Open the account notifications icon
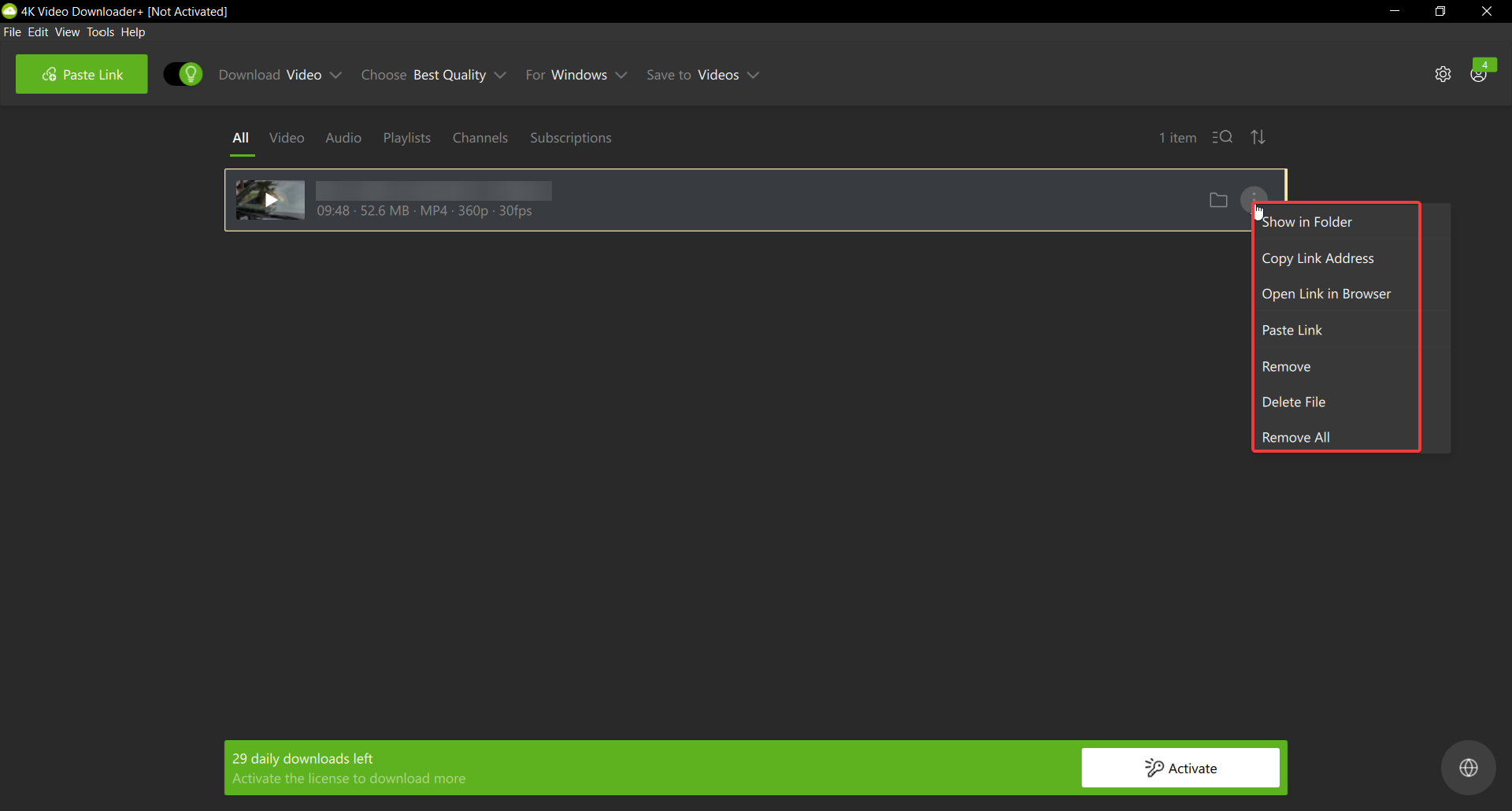 tap(1479, 74)
